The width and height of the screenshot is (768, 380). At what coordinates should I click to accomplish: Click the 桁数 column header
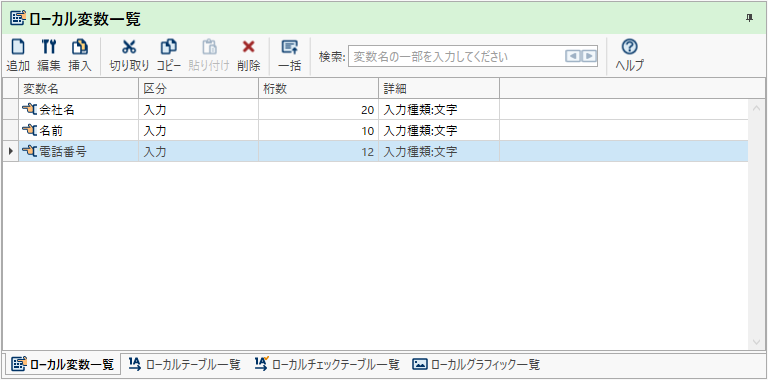pyautogui.click(x=318, y=89)
